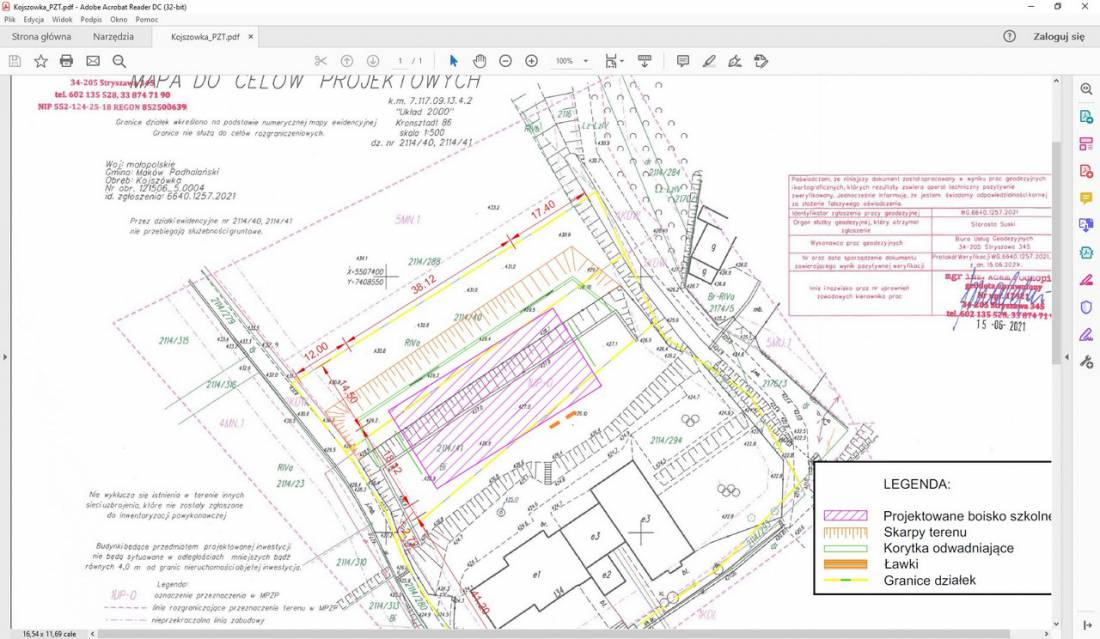Click the vertical scrollbar thumb
The height and width of the screenshot is (639, 1100).
1057,253
